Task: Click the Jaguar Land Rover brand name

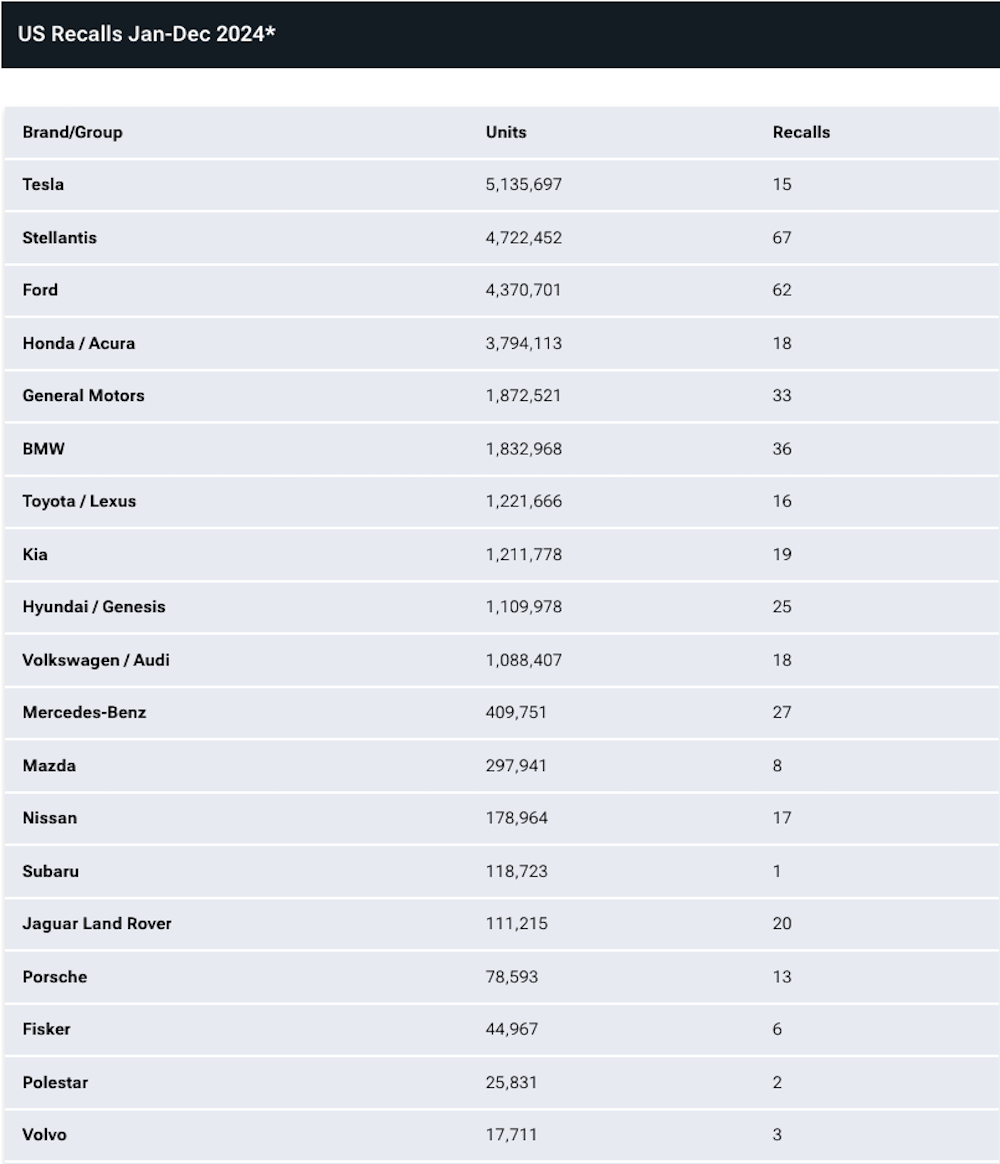Action: click(97, 924)
